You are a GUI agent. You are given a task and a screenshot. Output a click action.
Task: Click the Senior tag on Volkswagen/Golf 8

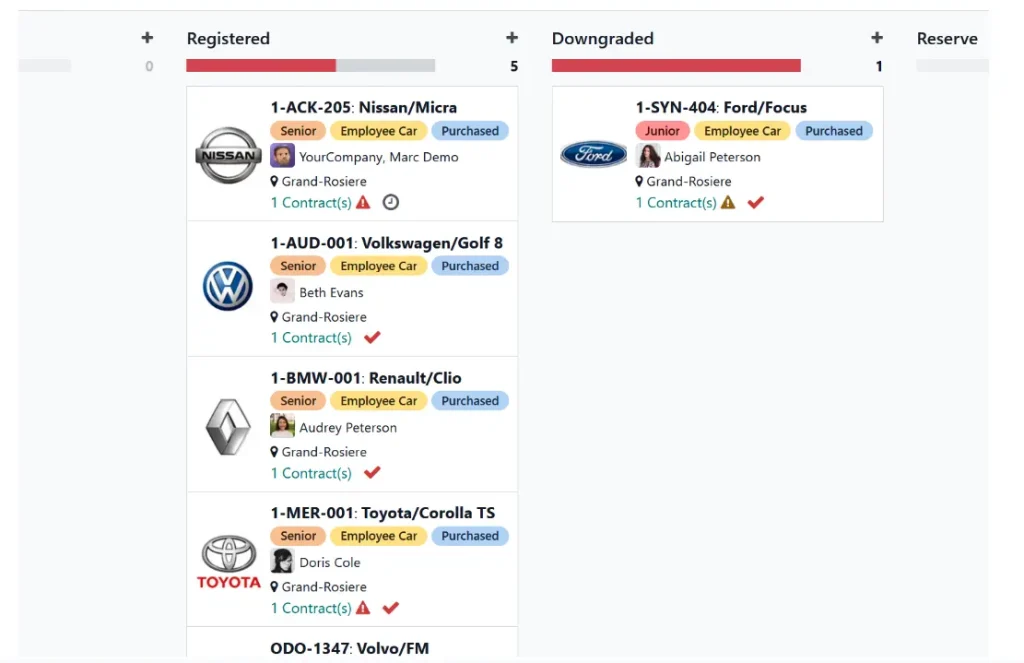(298, 266)
